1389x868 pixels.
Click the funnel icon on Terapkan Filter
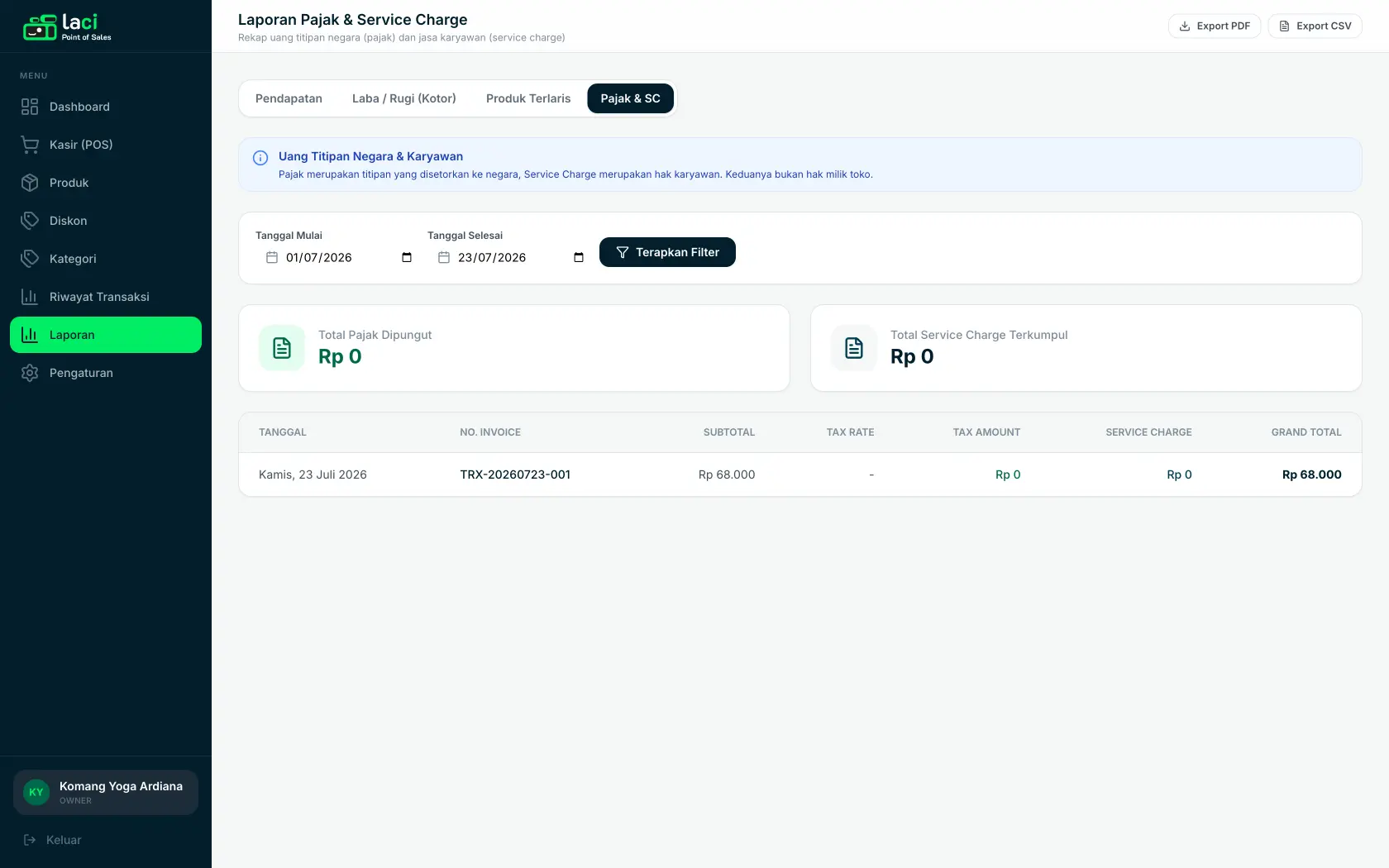(623, 252)
